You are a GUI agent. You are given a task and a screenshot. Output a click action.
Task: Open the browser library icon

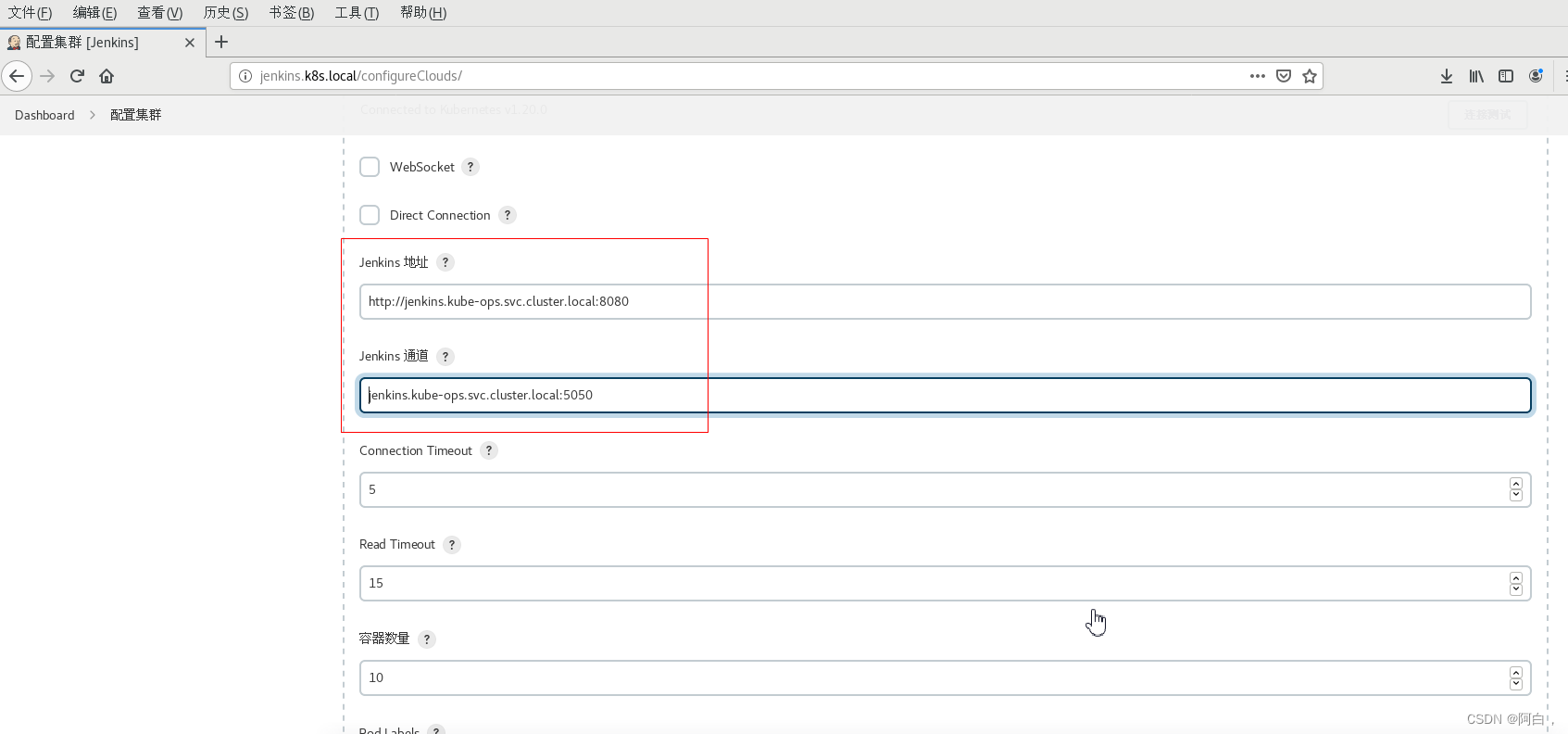click(1476, 76)
